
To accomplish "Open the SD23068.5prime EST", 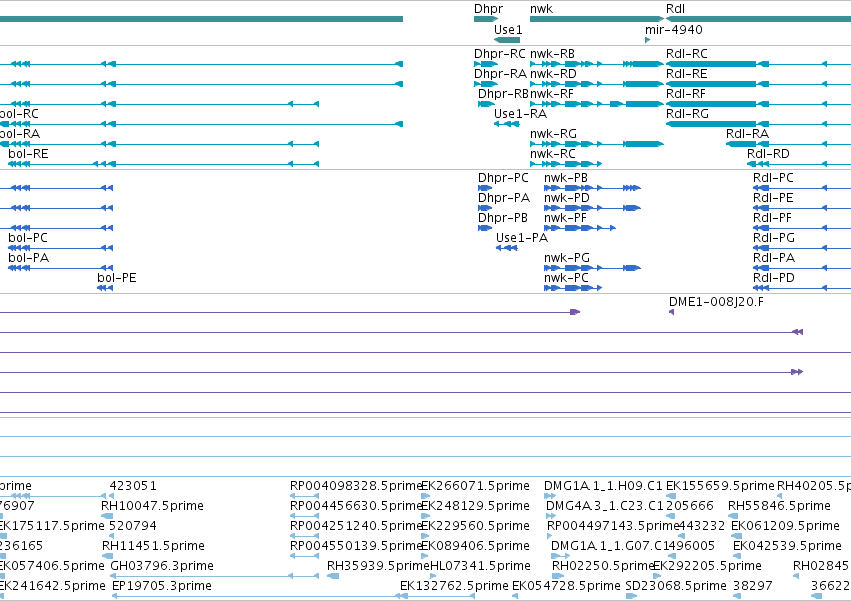I will (x=631, y=596).
